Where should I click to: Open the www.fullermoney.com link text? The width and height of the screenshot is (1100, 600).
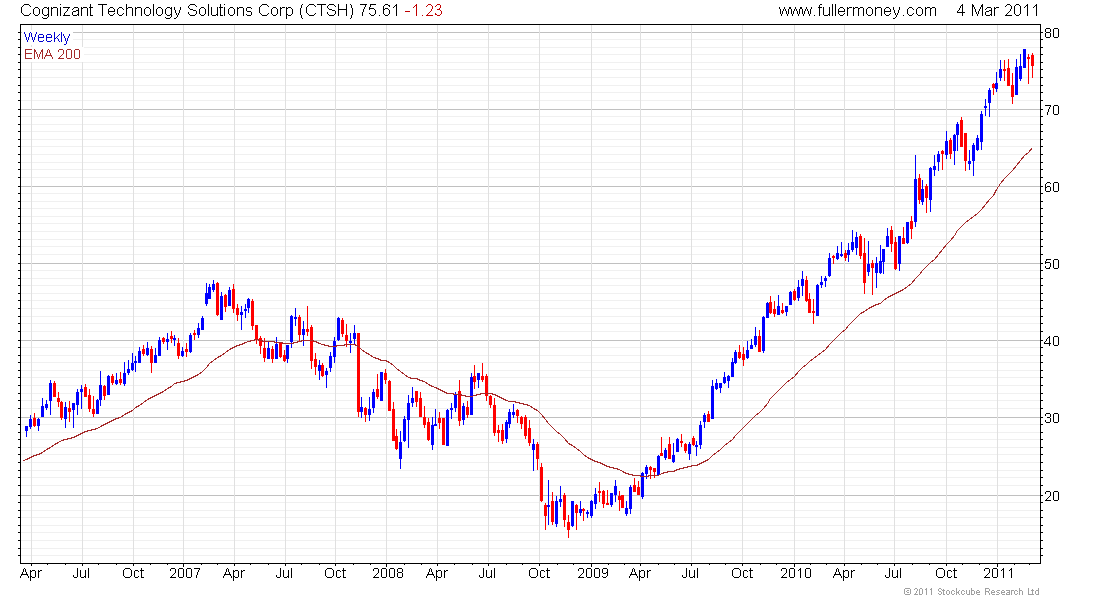point(857,11)
